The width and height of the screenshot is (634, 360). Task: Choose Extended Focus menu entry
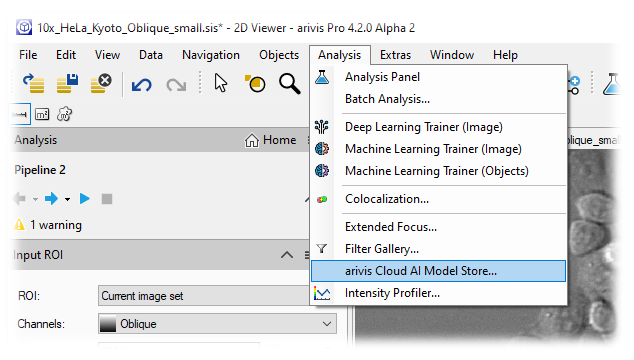(439, 227)
